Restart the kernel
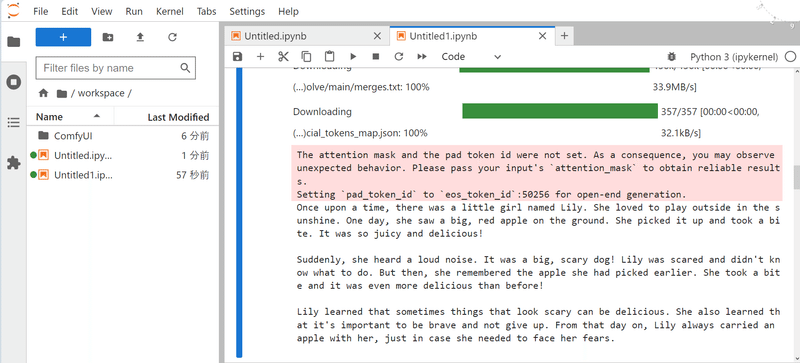The width and height of the screenshot is (800, 363). click(399, 57)
